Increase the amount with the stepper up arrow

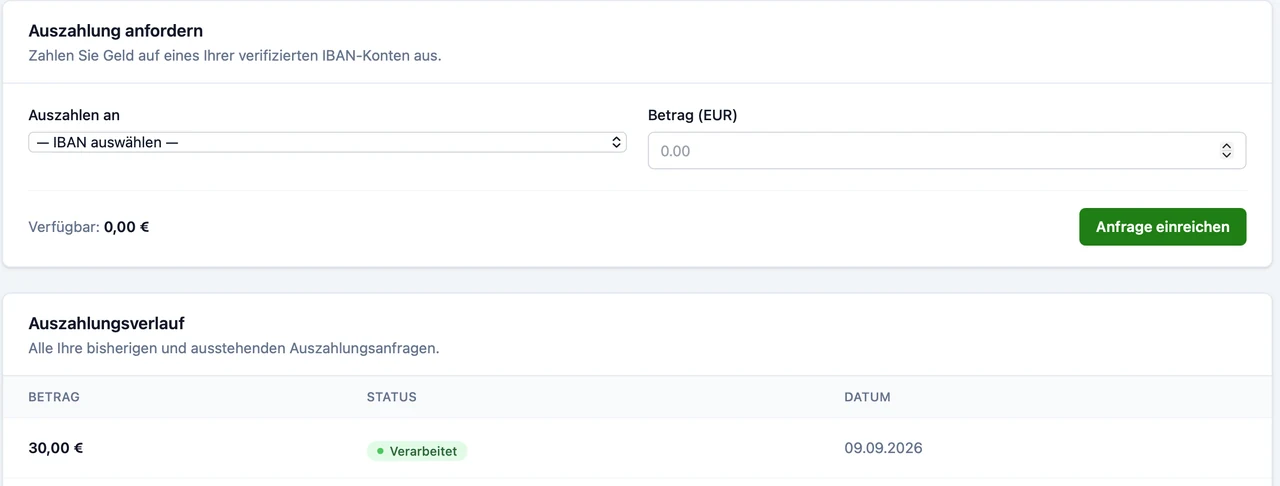pos(1227,146)
